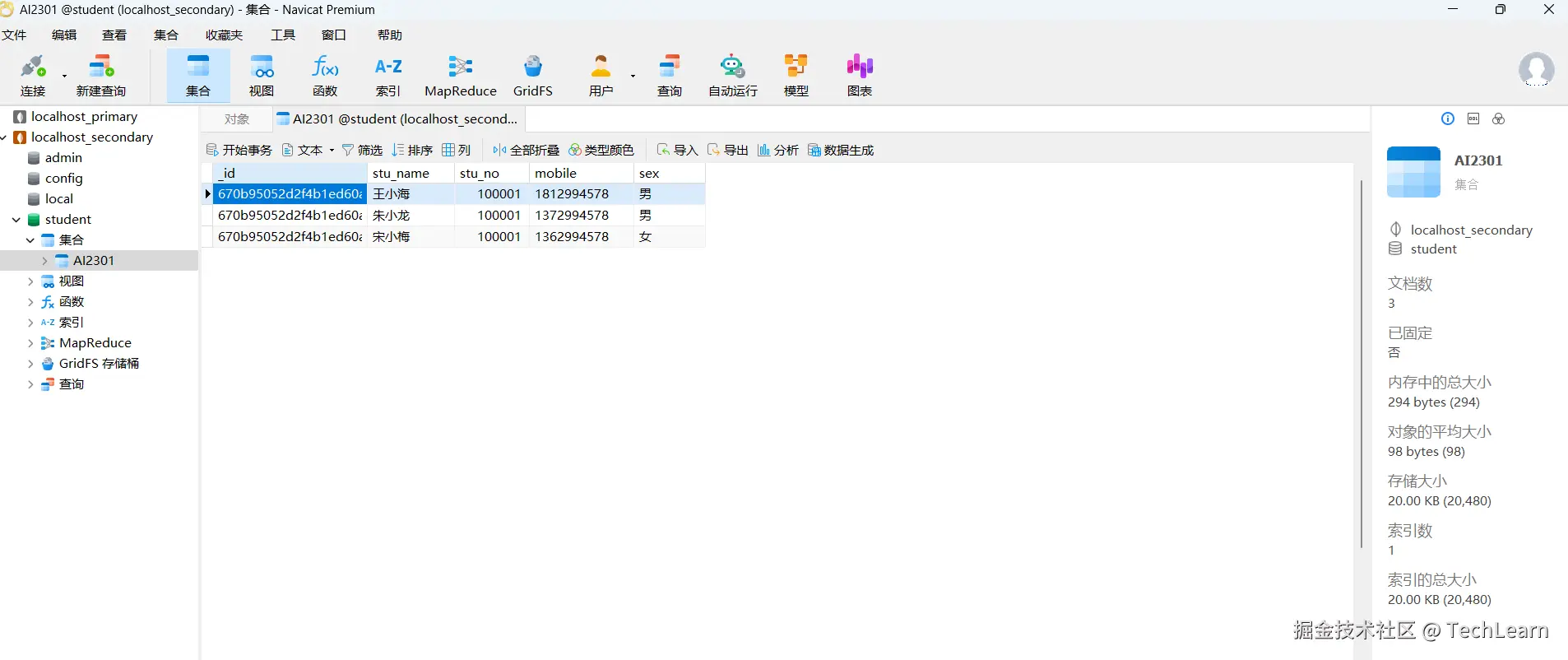Select the 集合 collection toolbar icon
This screenshot has height=660, width=1568.
pyautogui.click(x=198, y=76)
